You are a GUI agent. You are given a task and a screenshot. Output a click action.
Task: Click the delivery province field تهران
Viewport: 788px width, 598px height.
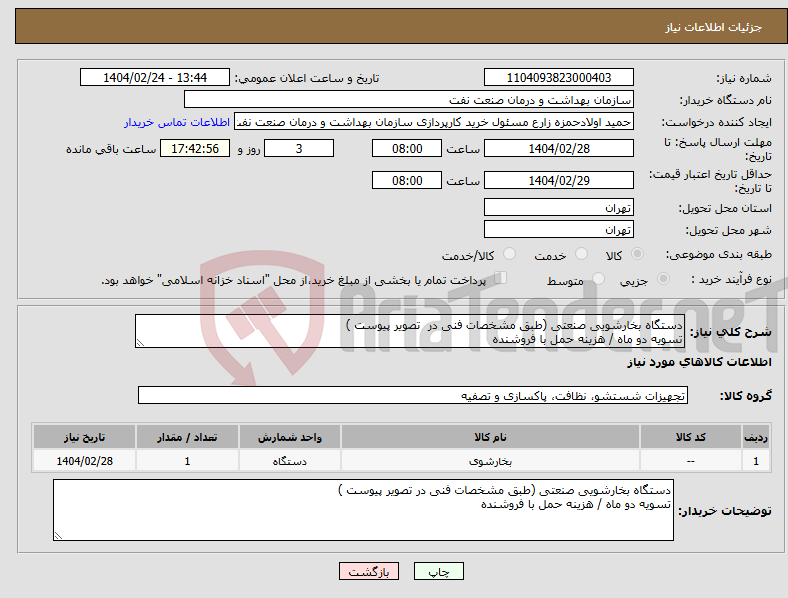click(559, 207)
